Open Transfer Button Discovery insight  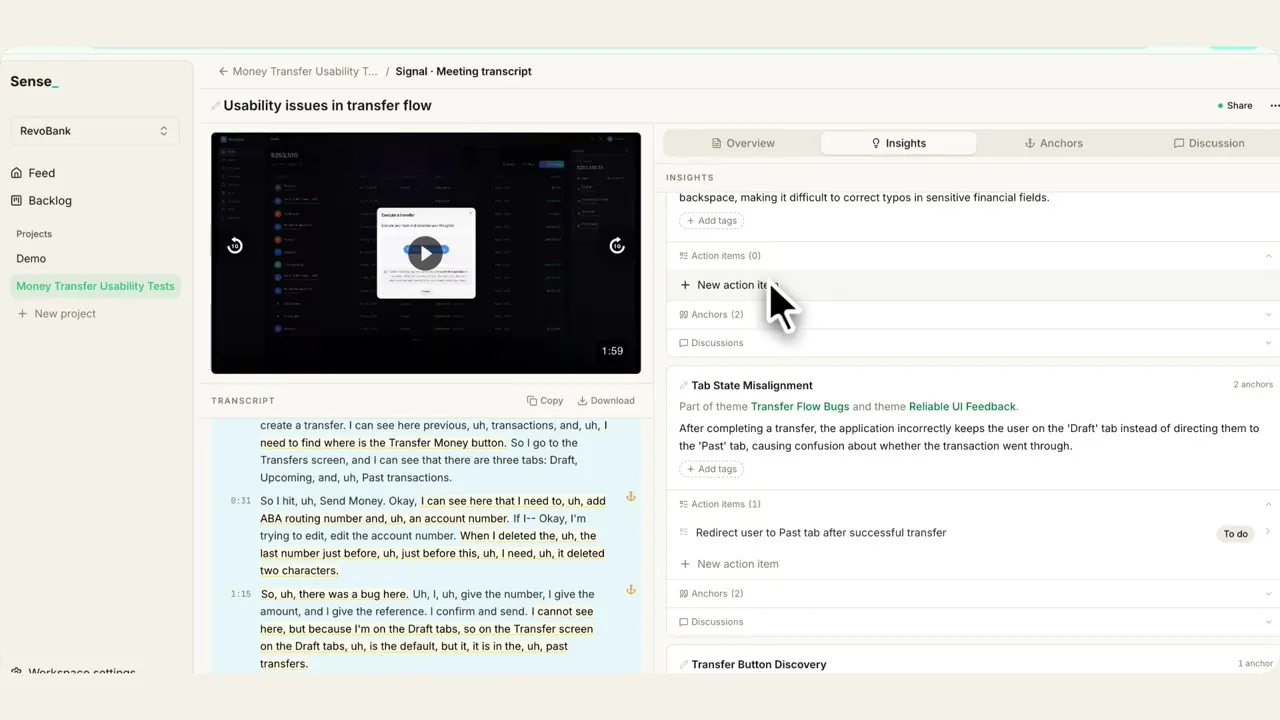click(x=759, y=665)
